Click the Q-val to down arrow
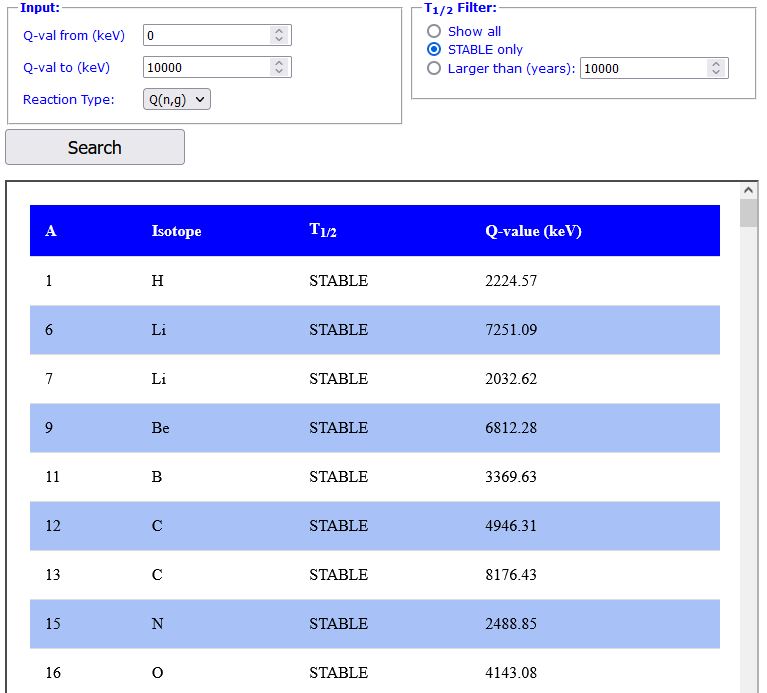767x693 pixels. (x=279, y=72)
